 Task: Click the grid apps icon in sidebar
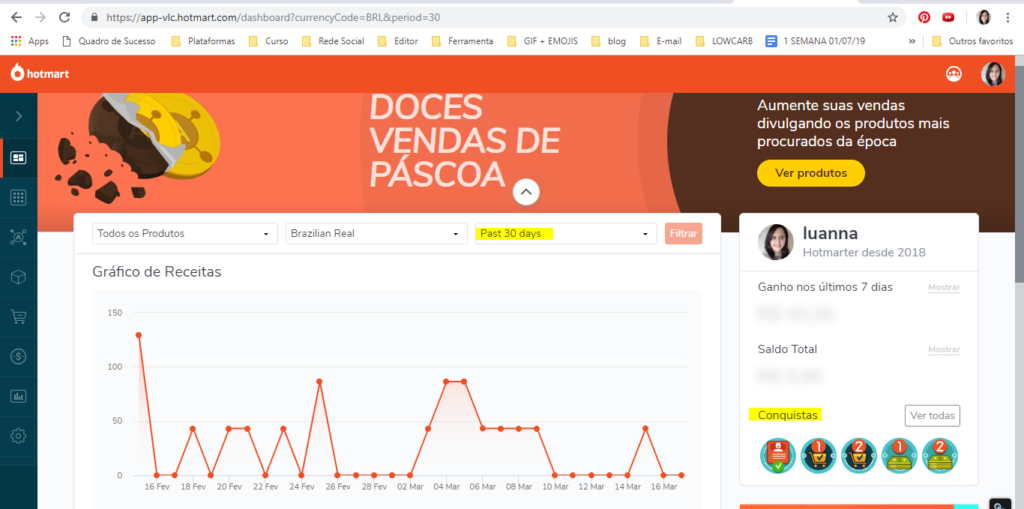pyautogui.click(x=18, y=198)
